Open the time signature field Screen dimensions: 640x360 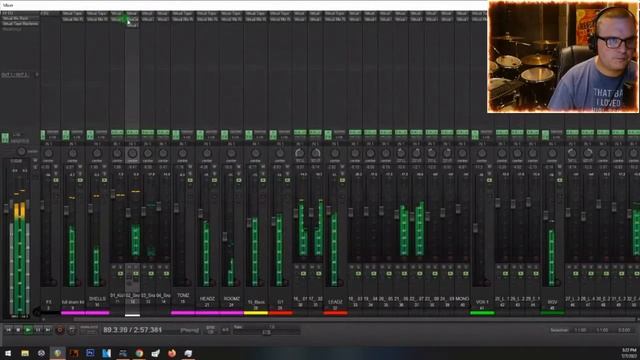[225, 330]
